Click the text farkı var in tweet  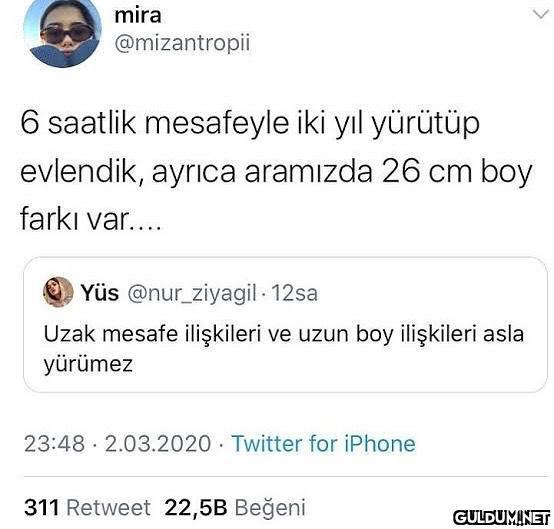click(x=73, y=219)
